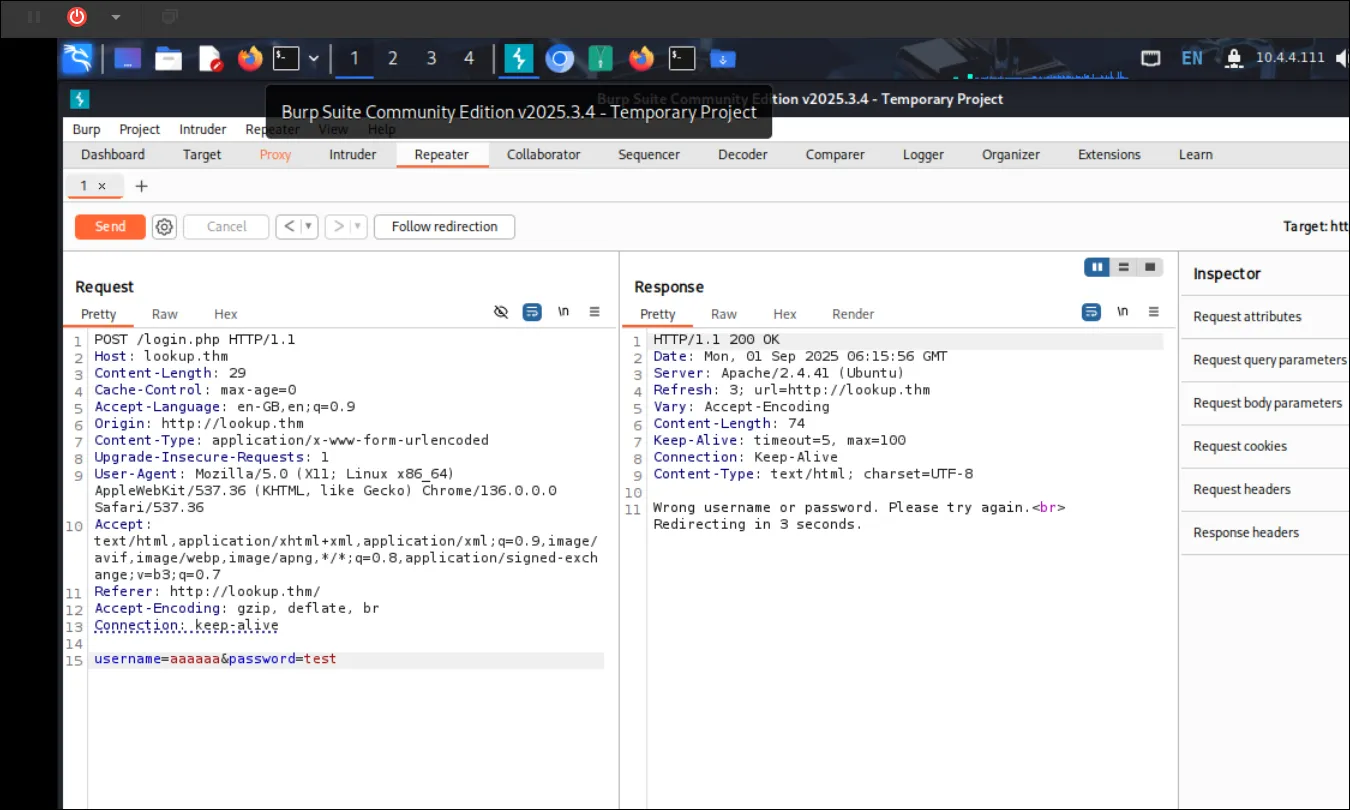Switch to the Chromium window in taskbar

point(559,59)
